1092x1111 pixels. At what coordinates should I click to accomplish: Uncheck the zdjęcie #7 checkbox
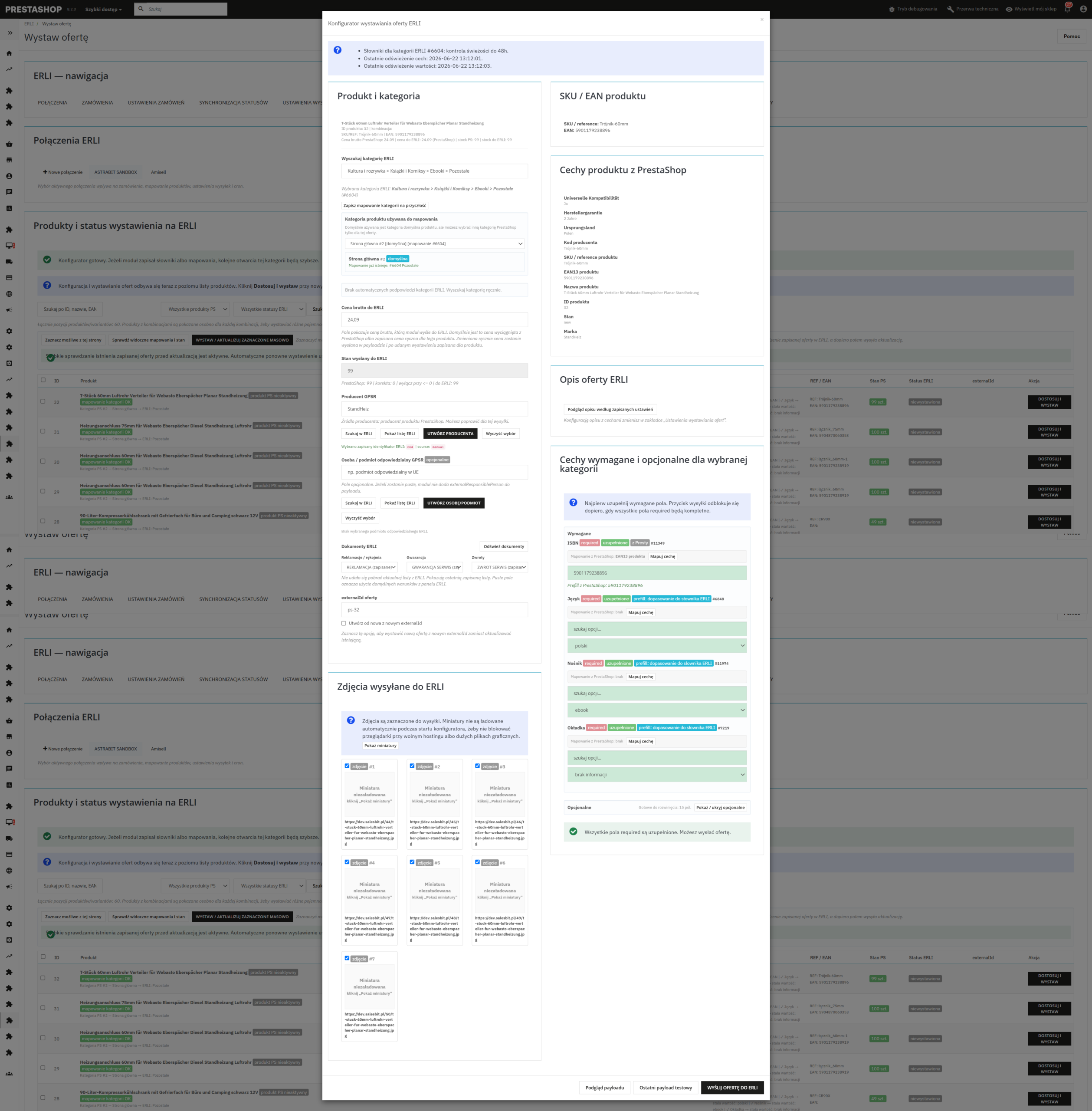tap(347, 958)
